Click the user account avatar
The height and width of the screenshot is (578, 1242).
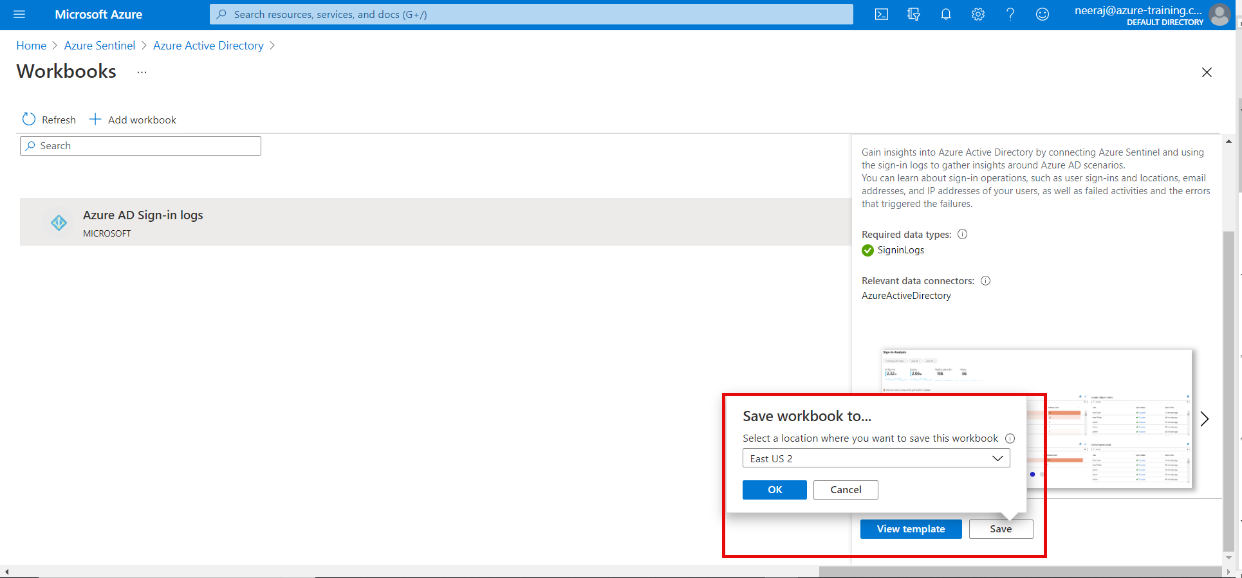click(1219, 14)
